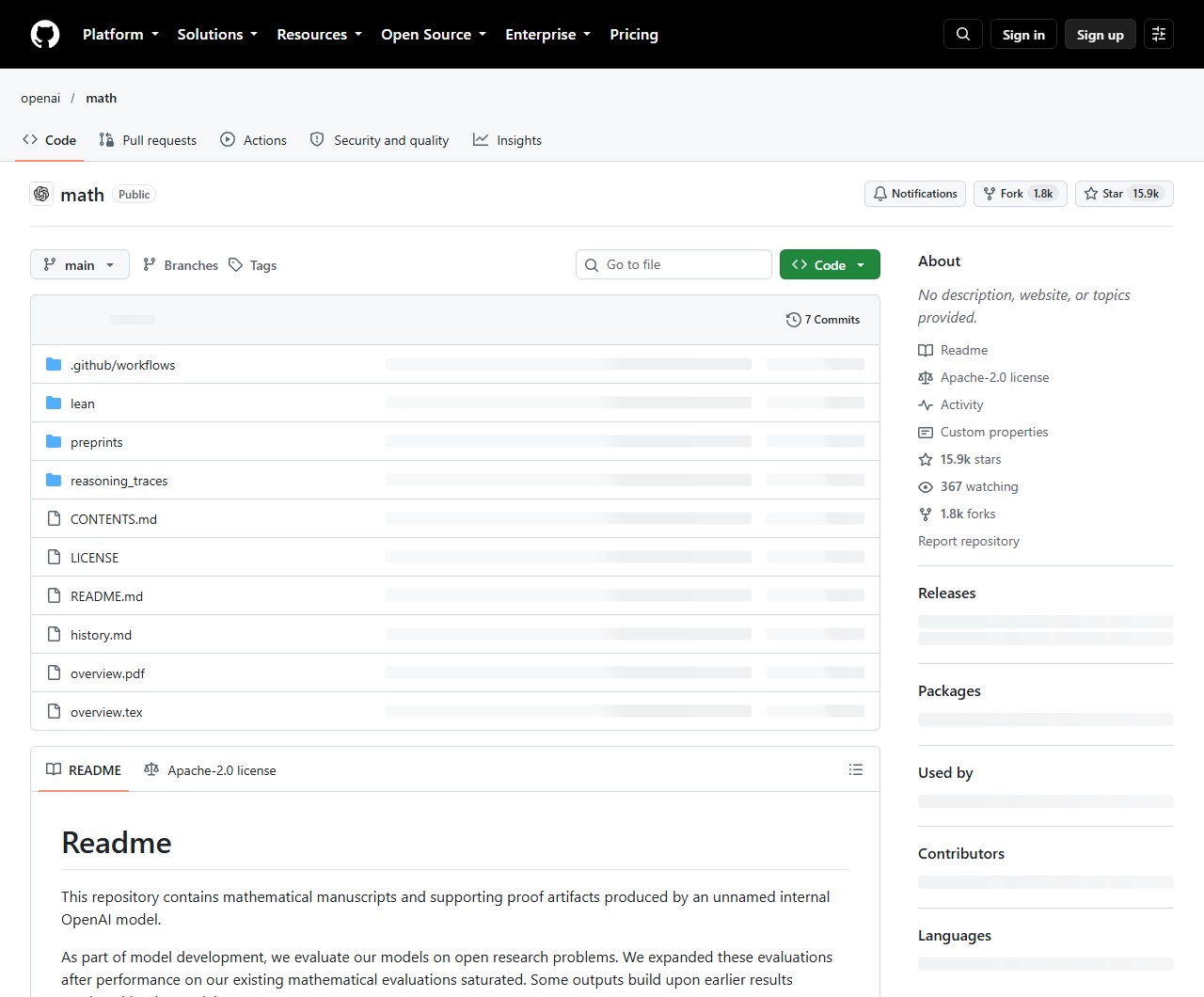Go to the openai owner link

40,98
